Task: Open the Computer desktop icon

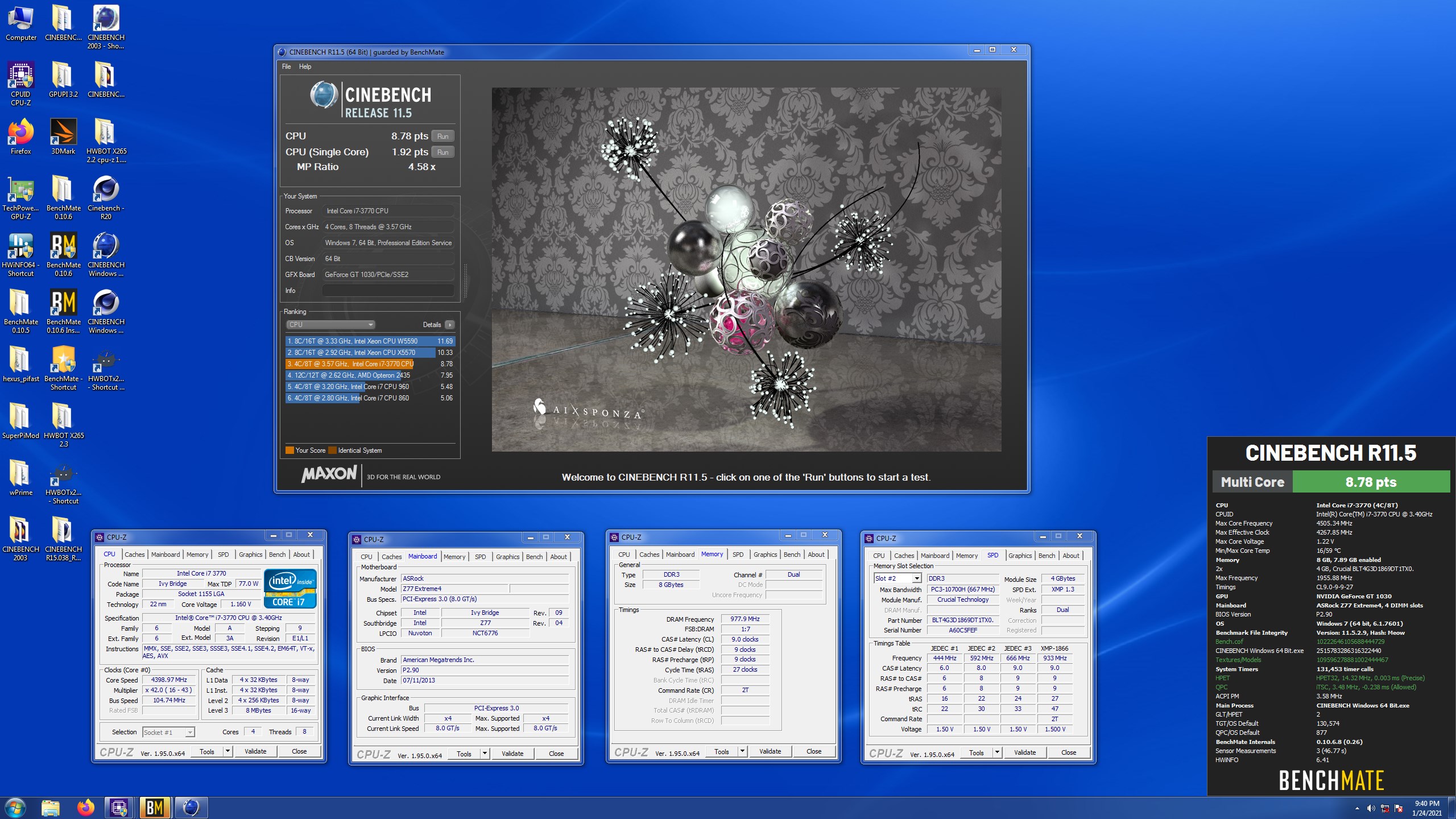Action: [x=21, y=23]
